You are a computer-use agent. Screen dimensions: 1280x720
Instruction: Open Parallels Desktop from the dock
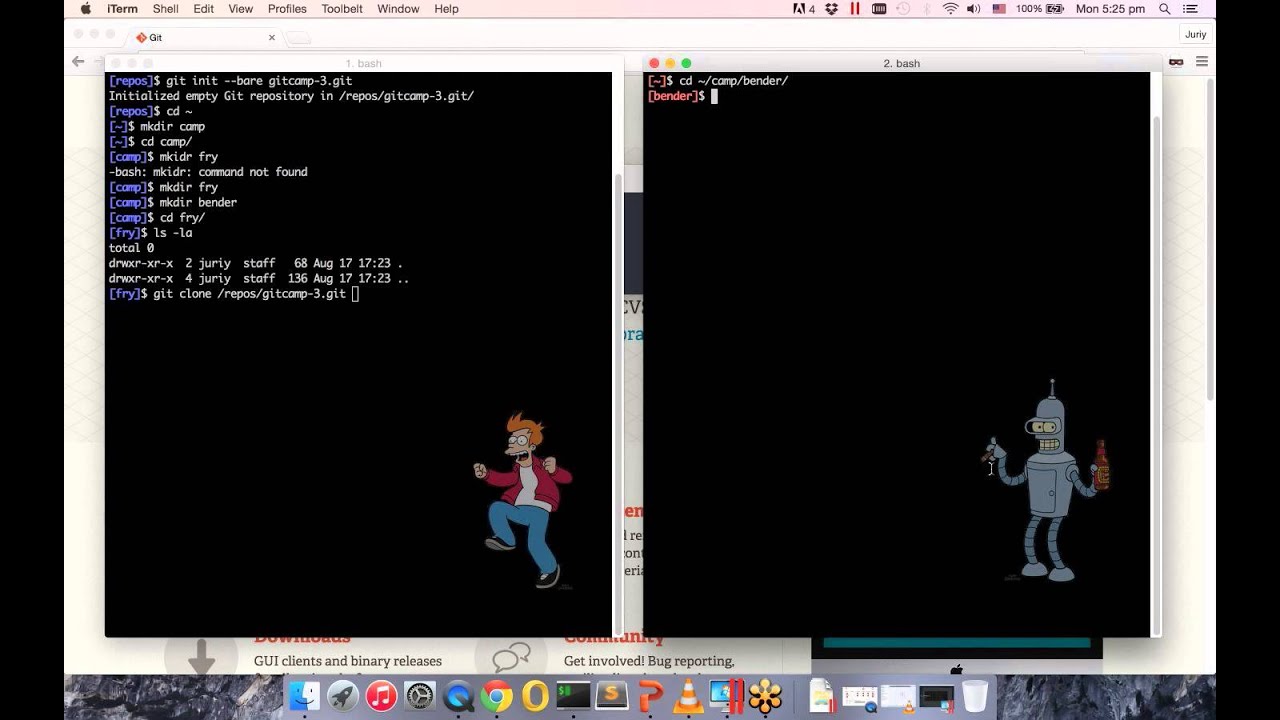[727, 695]
